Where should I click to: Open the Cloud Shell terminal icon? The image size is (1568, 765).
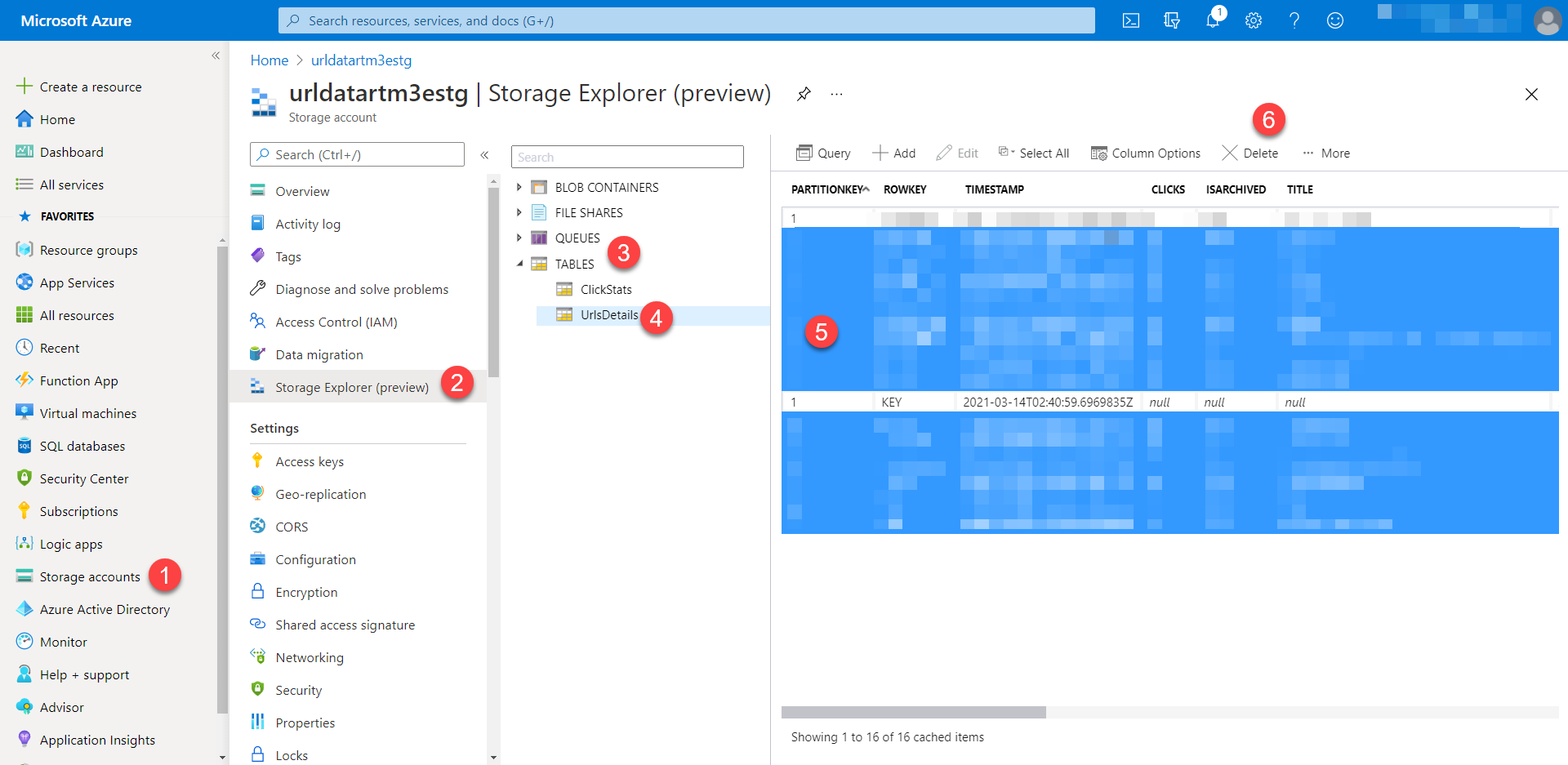click(1130, 20)
